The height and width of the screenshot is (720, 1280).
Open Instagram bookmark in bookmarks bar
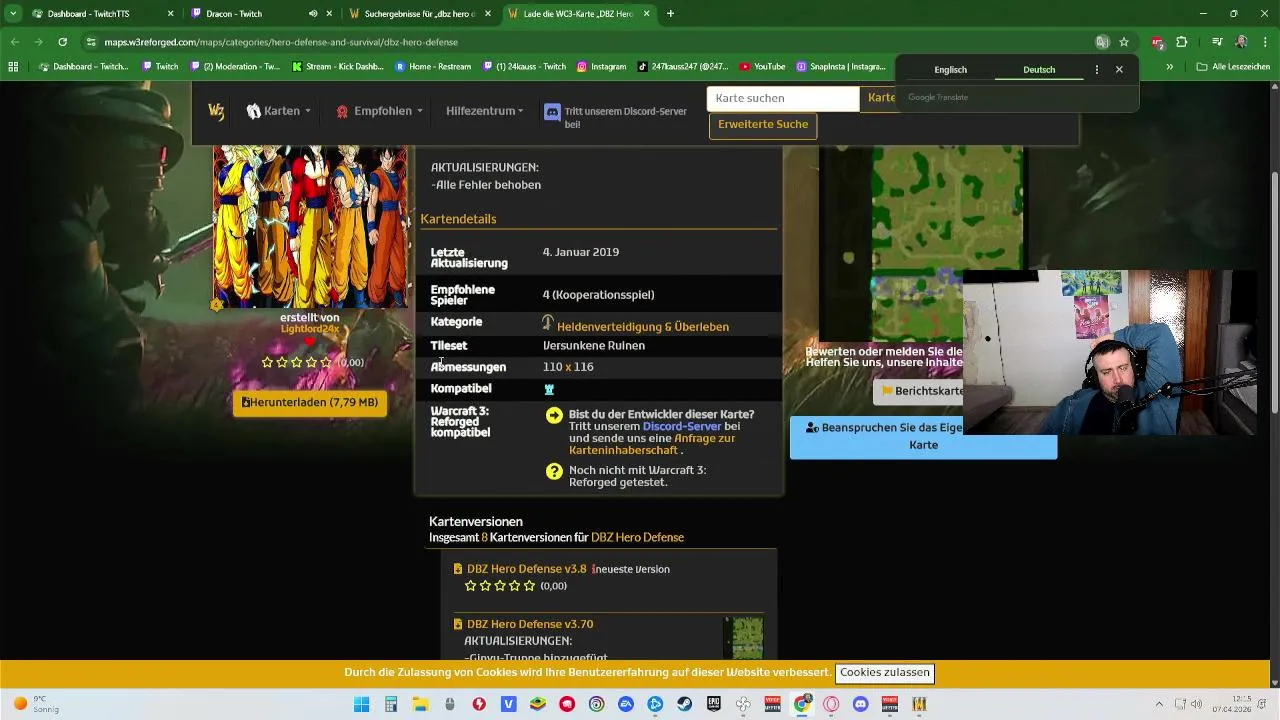click(601, 67)
